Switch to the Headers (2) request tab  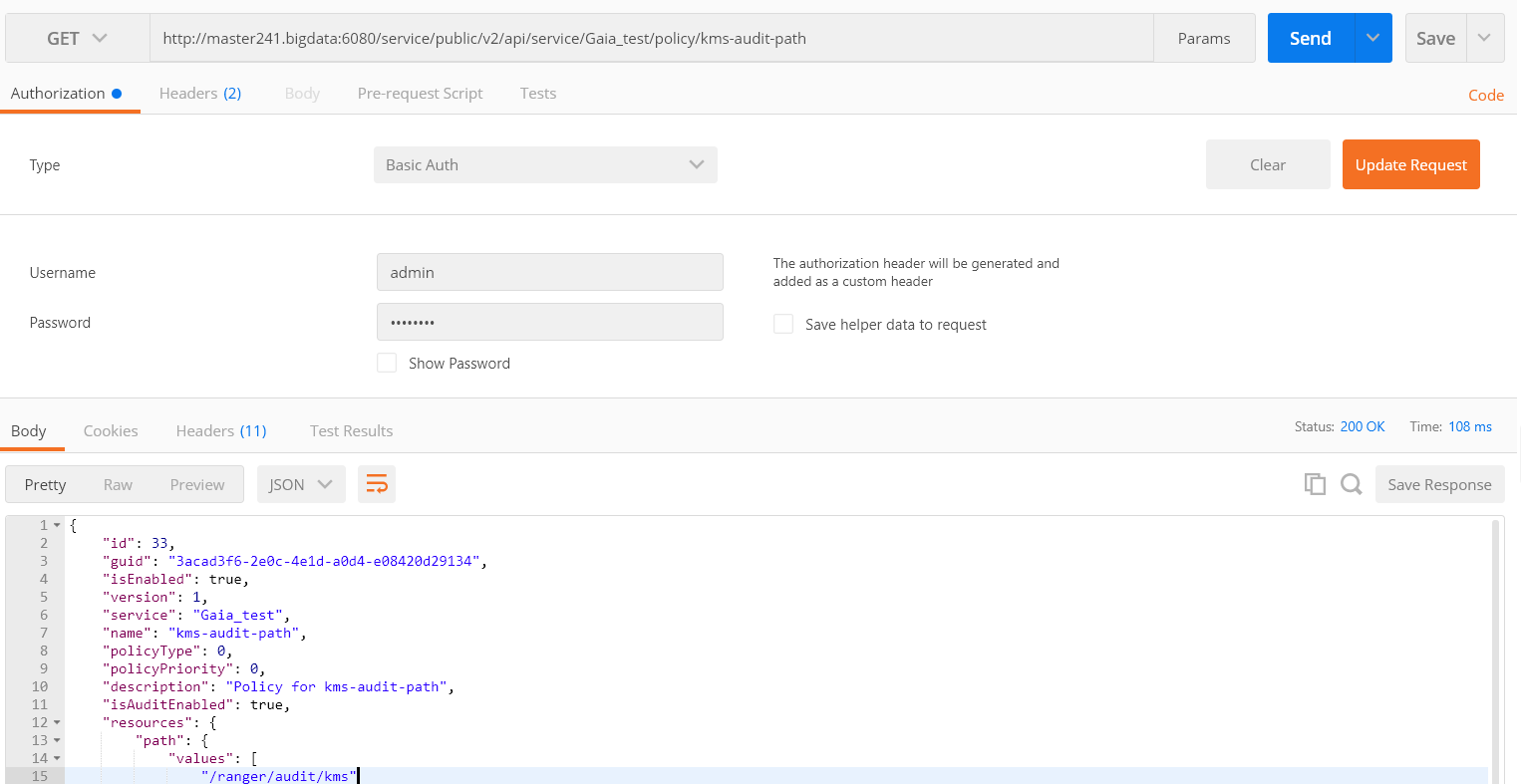point(200,93)
